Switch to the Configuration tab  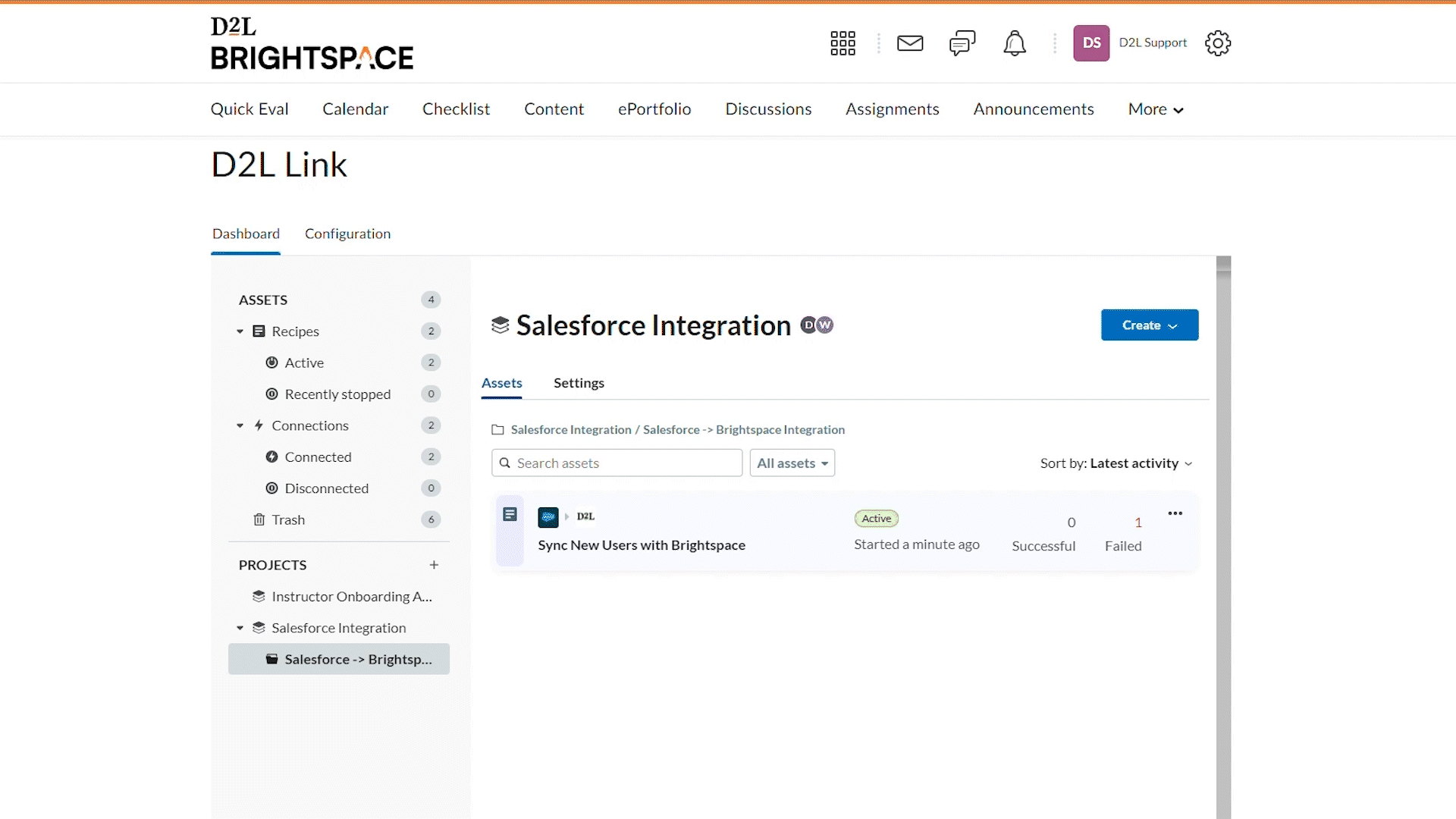click(347, 234)
